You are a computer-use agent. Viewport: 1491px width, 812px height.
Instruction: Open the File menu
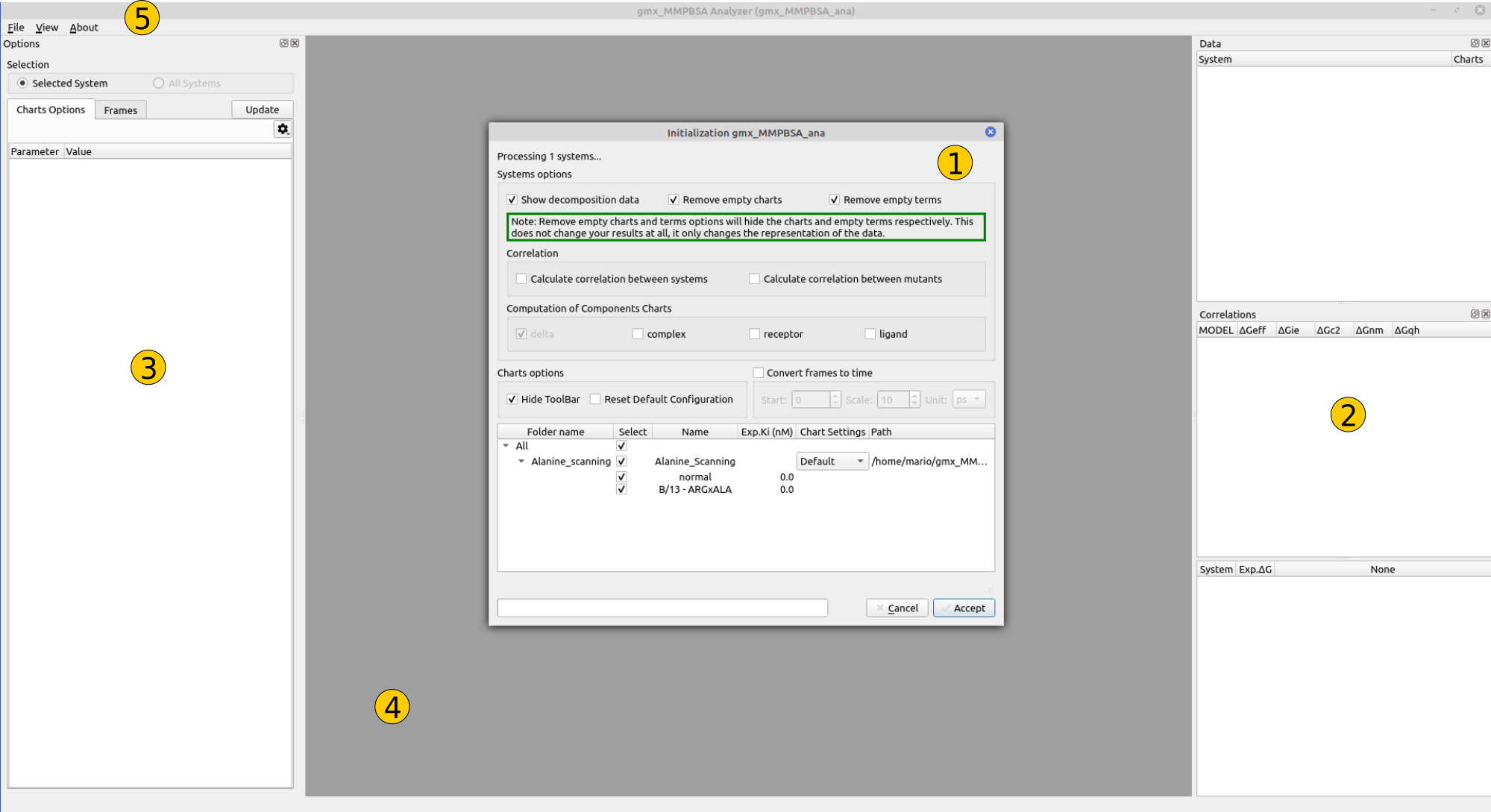pyautogui.click(x=16, y=28)
